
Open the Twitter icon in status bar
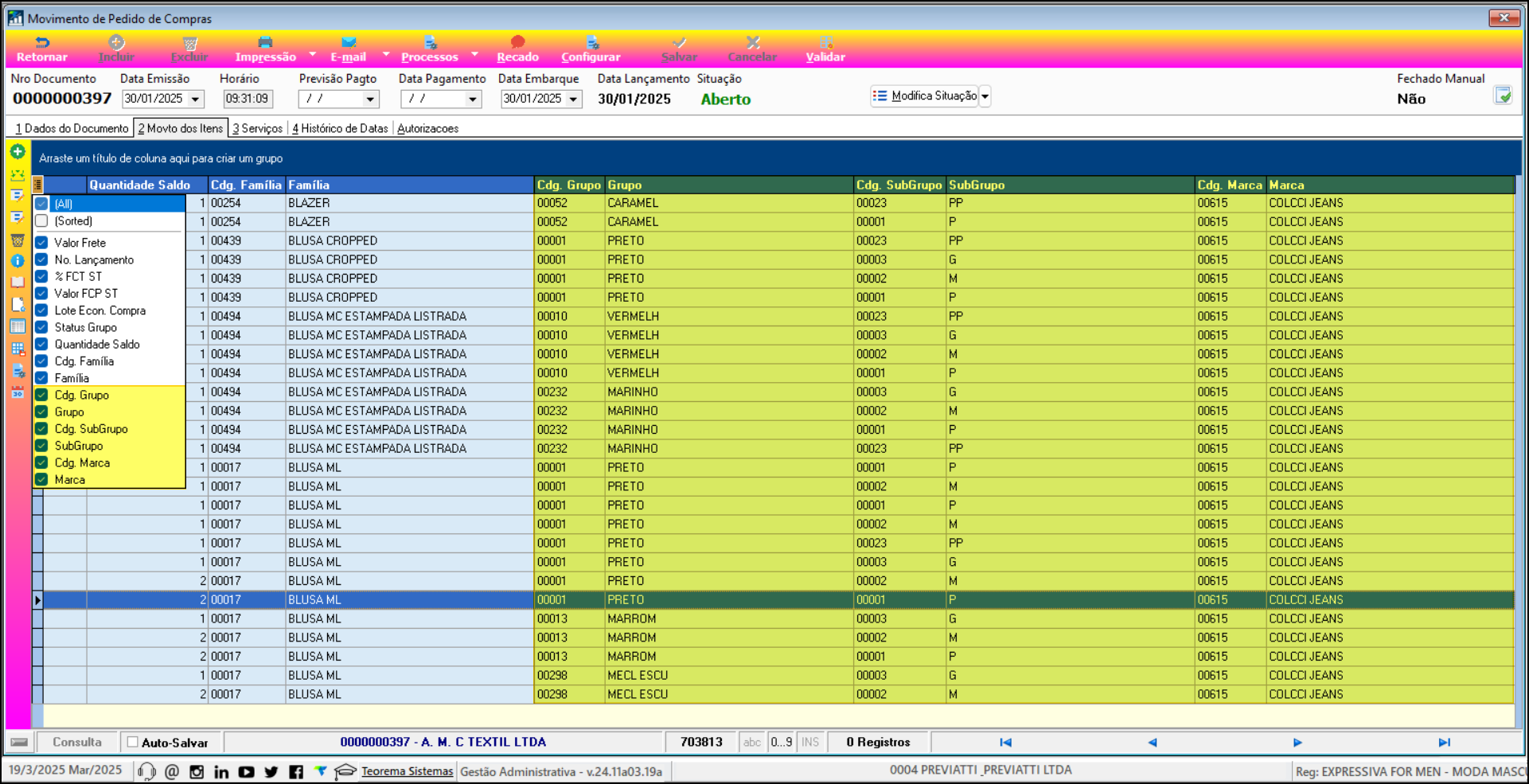pos(271,771)
